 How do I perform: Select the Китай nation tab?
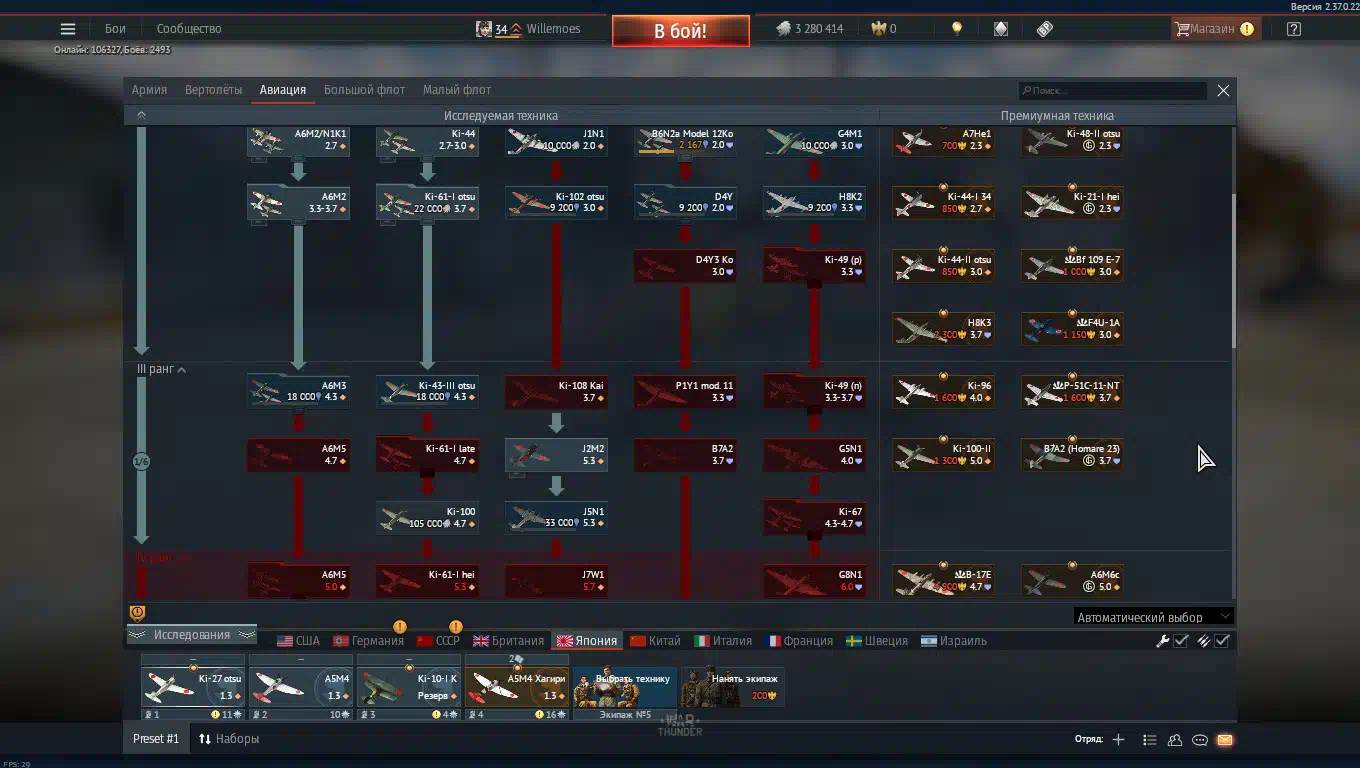pyautogui.click(x=655, y=641)
